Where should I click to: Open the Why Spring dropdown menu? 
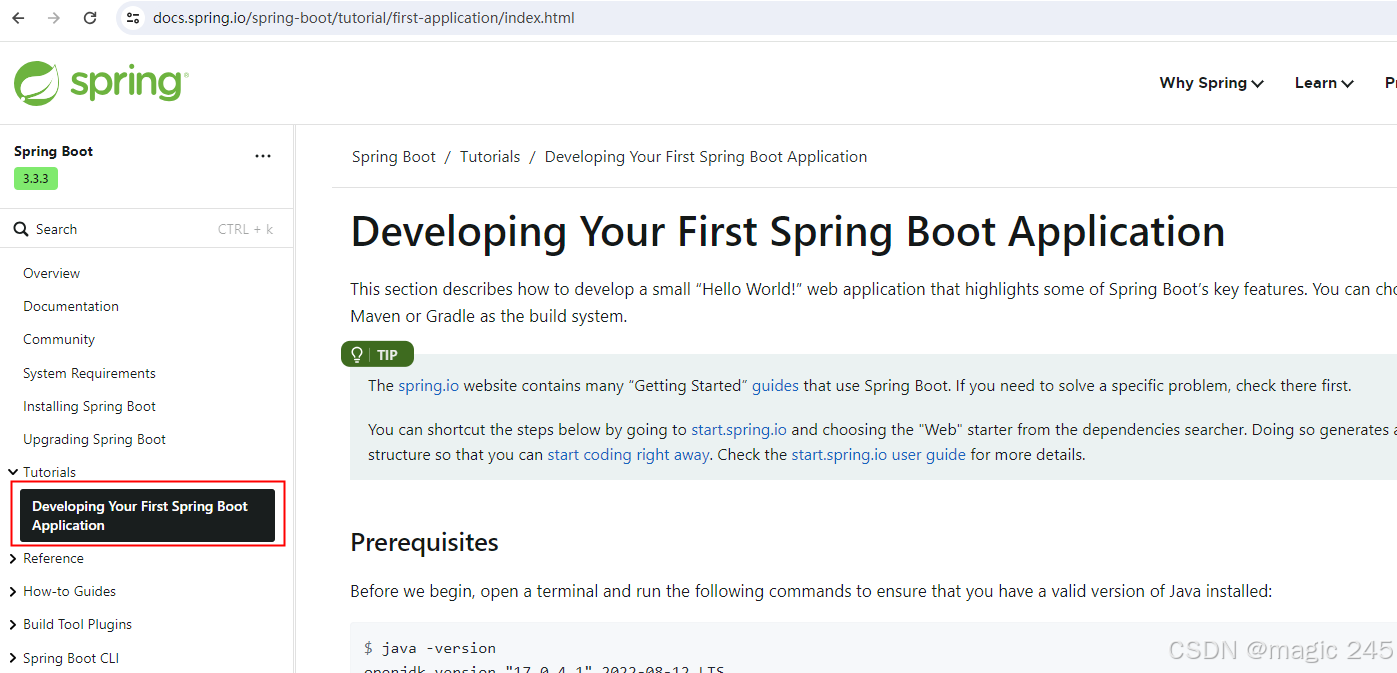1211,83
